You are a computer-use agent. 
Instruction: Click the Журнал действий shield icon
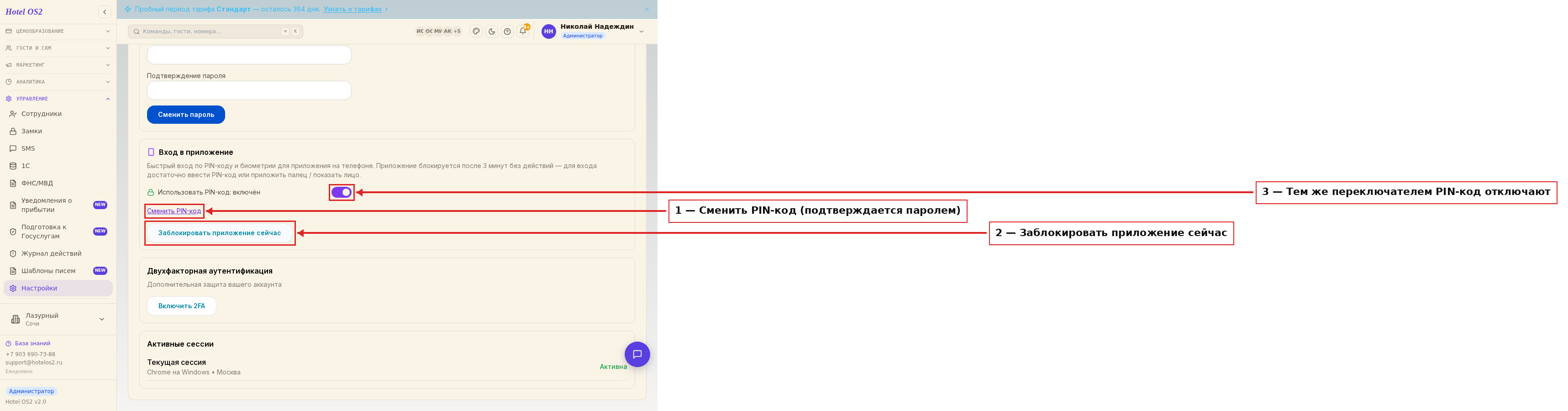click(13, 254)
